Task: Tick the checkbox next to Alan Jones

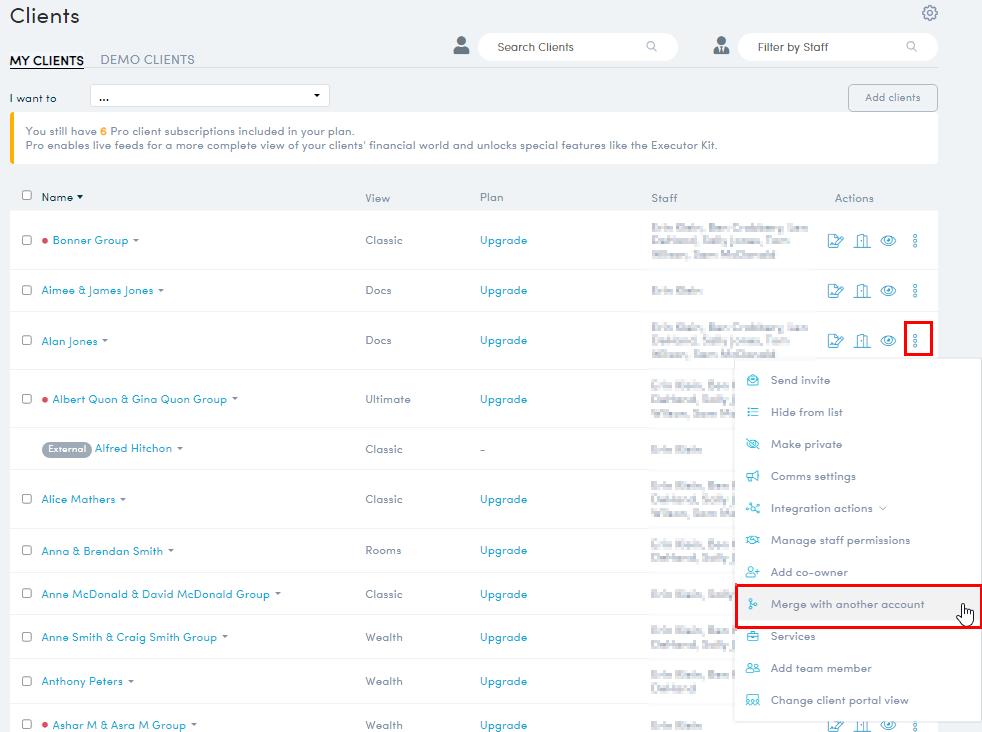Action: click(x=27, y=340)
